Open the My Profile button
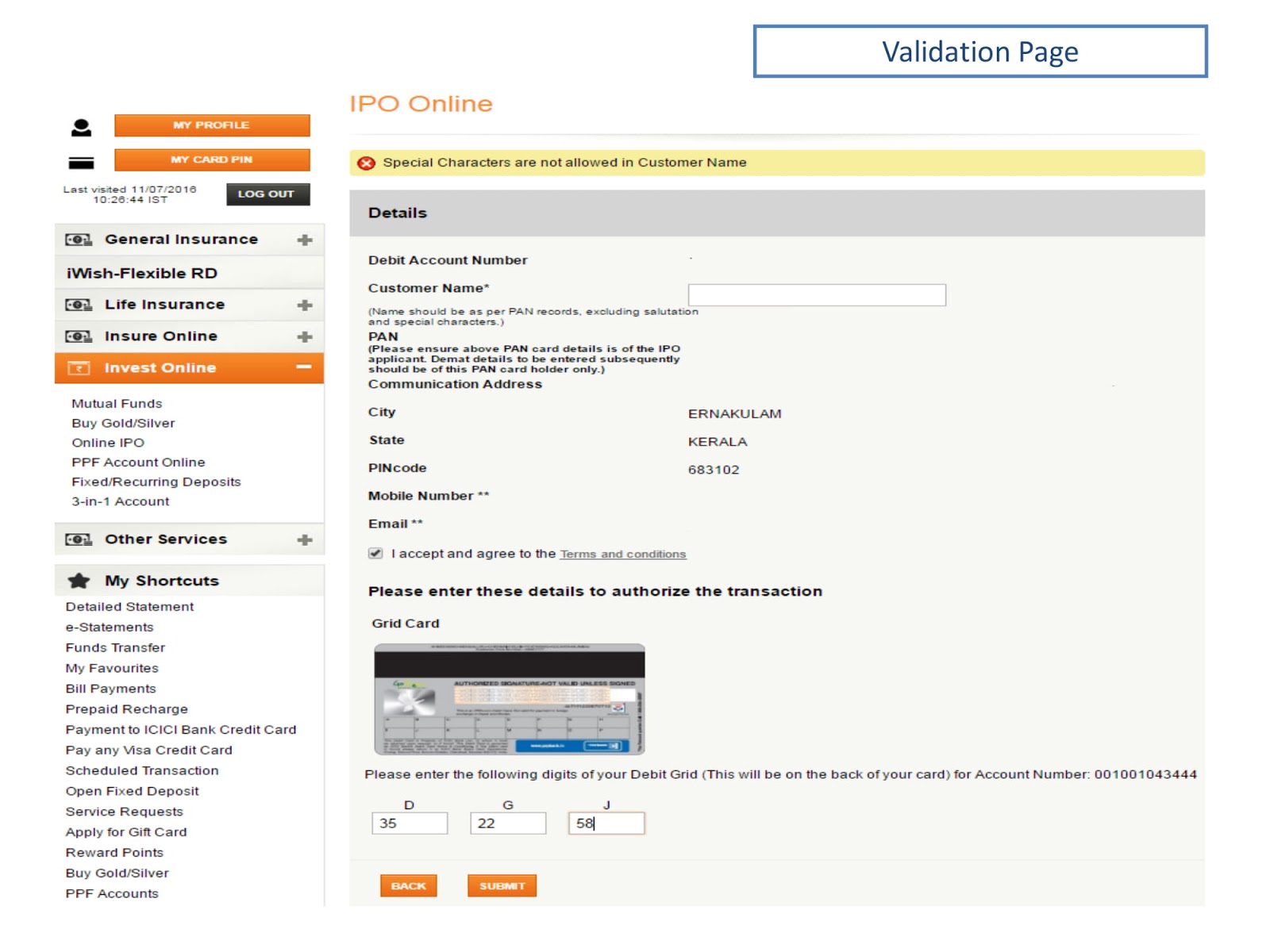 click(x=212, y=125)
